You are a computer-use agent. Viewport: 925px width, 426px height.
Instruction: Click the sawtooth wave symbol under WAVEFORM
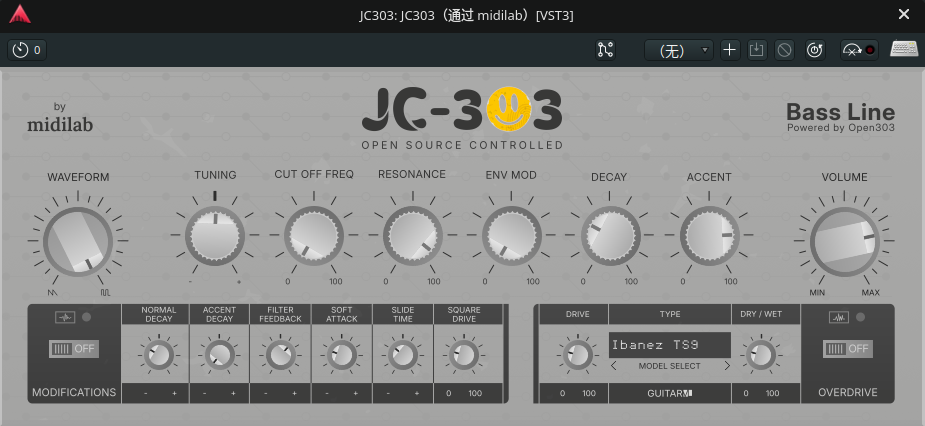53,292
